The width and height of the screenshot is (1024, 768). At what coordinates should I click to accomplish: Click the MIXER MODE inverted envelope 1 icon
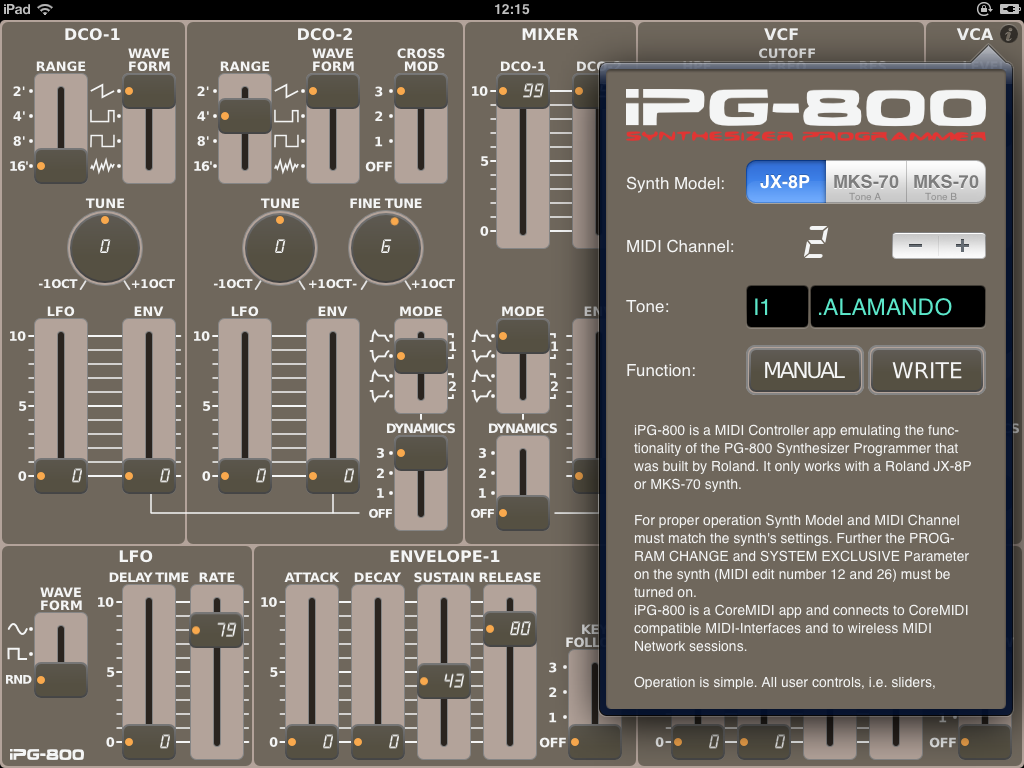click(483, 356)
